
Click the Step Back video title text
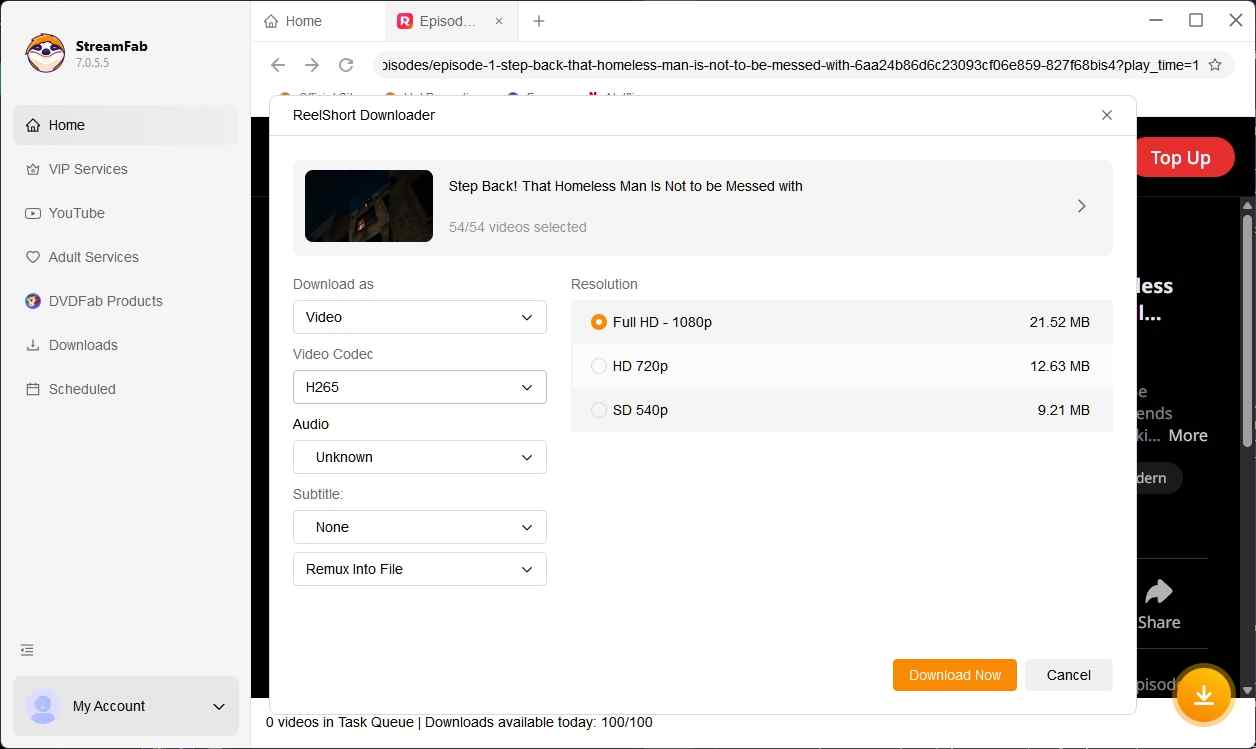pos(626,186)
